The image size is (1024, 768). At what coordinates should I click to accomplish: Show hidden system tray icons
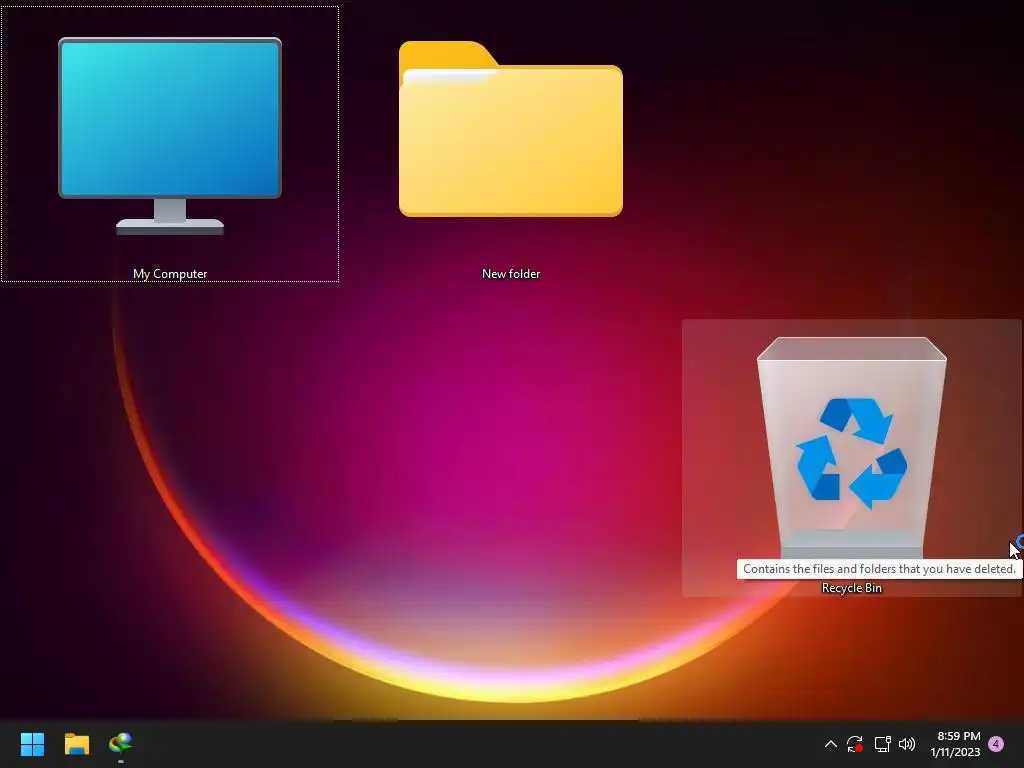pos(831,744)
